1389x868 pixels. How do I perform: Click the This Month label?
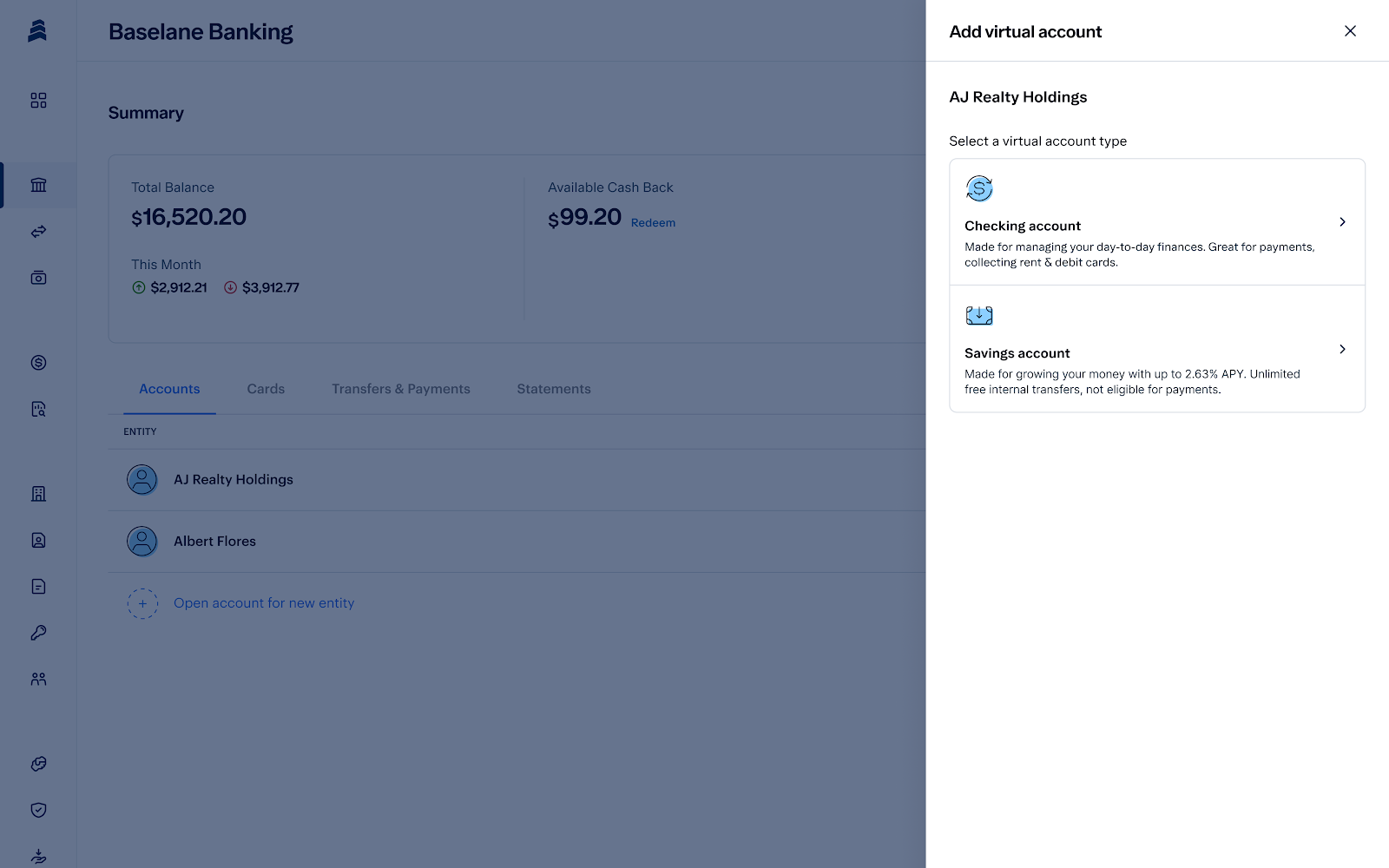click(x=166, y=265)
